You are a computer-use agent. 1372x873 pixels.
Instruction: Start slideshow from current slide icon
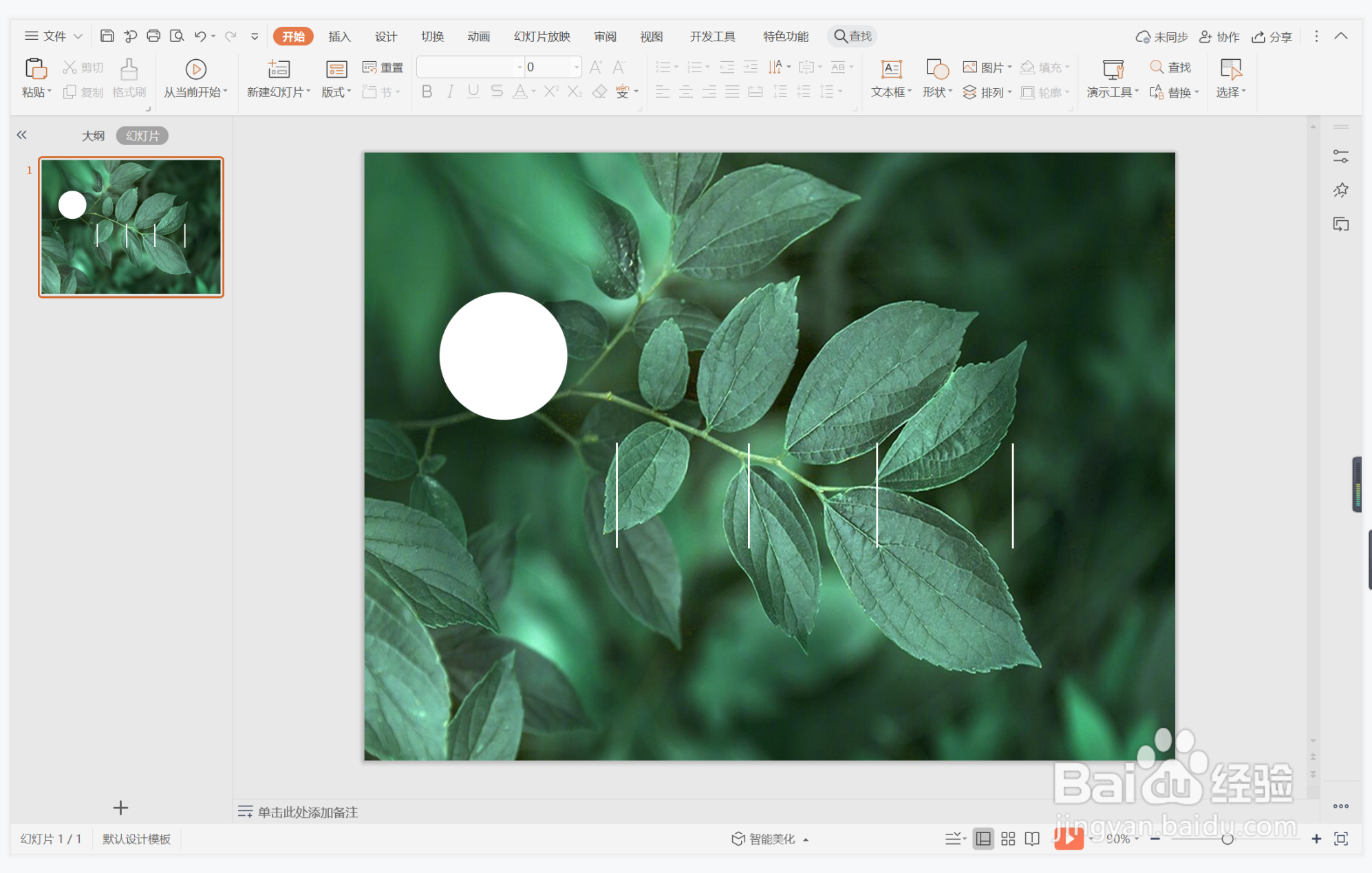click(x=195, y=69)
